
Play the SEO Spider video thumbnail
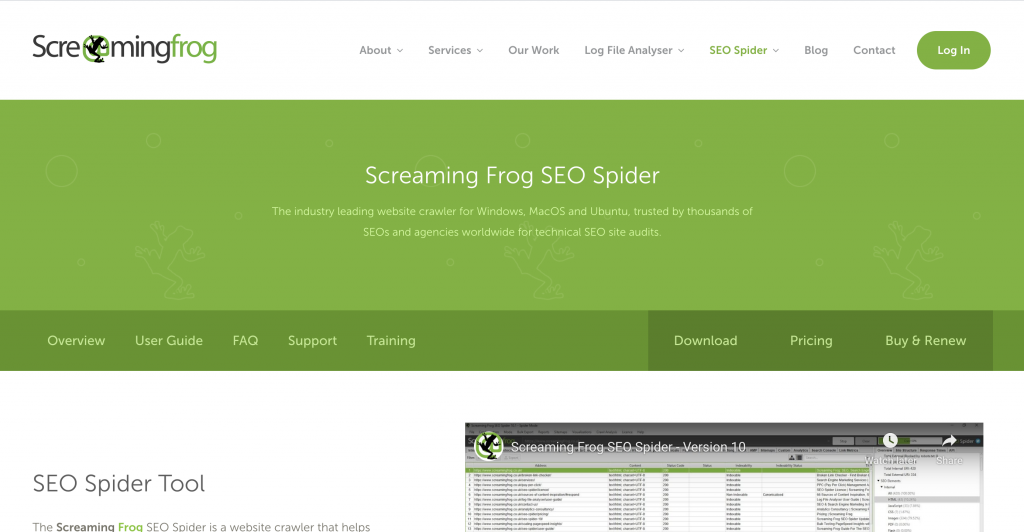coord(724,477)
